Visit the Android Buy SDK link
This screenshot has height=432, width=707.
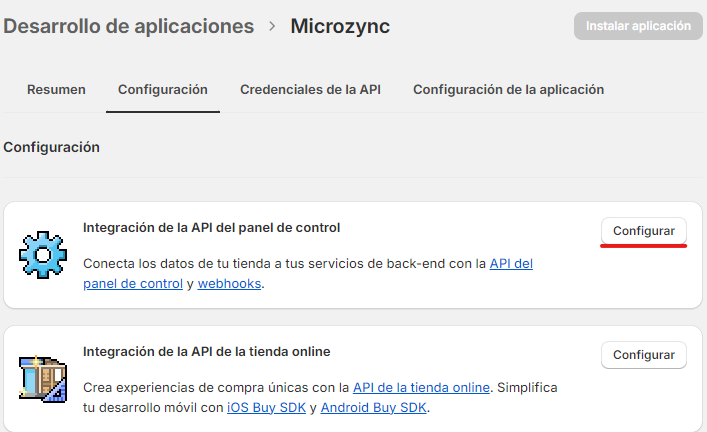pyautogui.click(x=372, y=407)
